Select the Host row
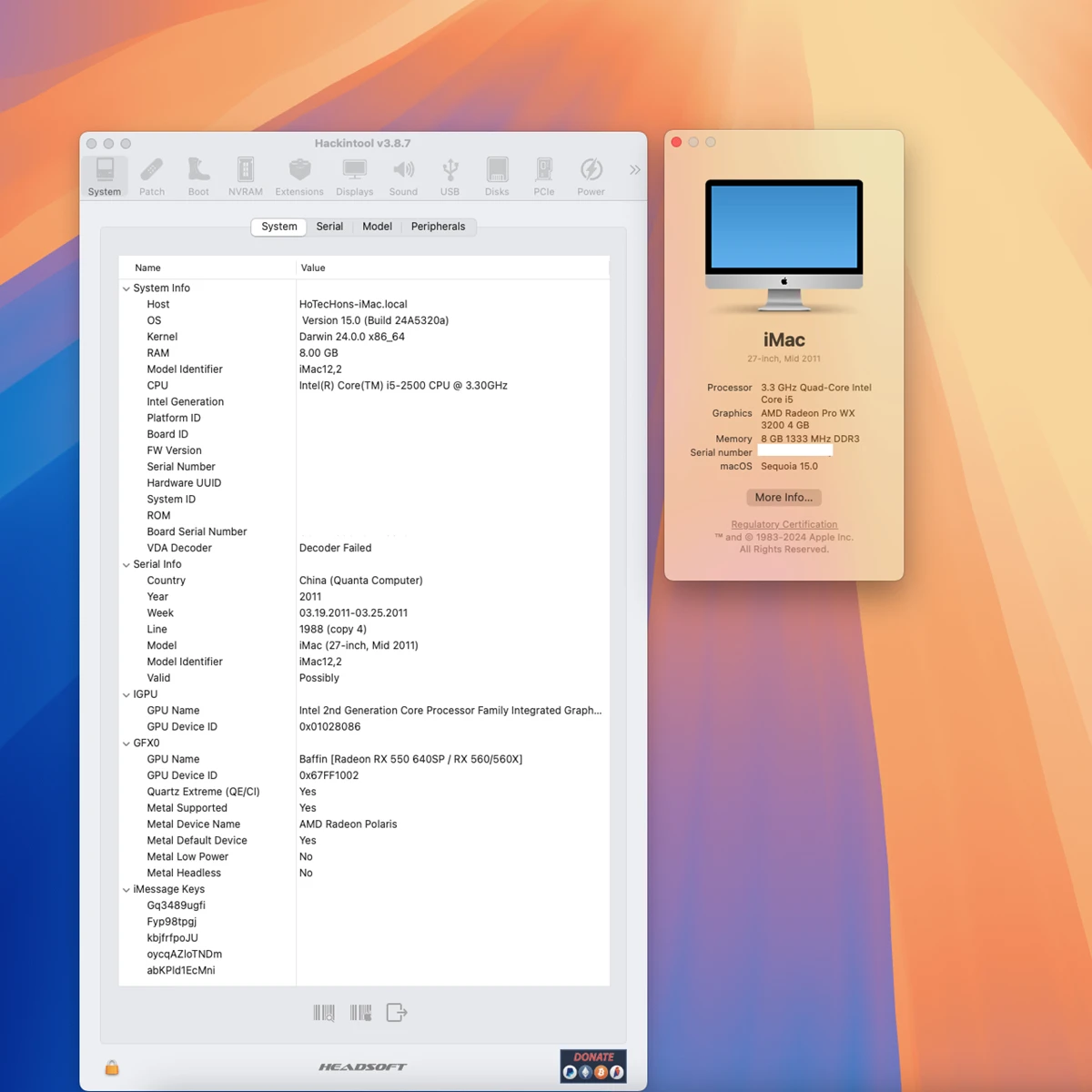Image resolution: width=1092 pixels, height=1092 pixels. pyautogui.click(x=364, y=304)
